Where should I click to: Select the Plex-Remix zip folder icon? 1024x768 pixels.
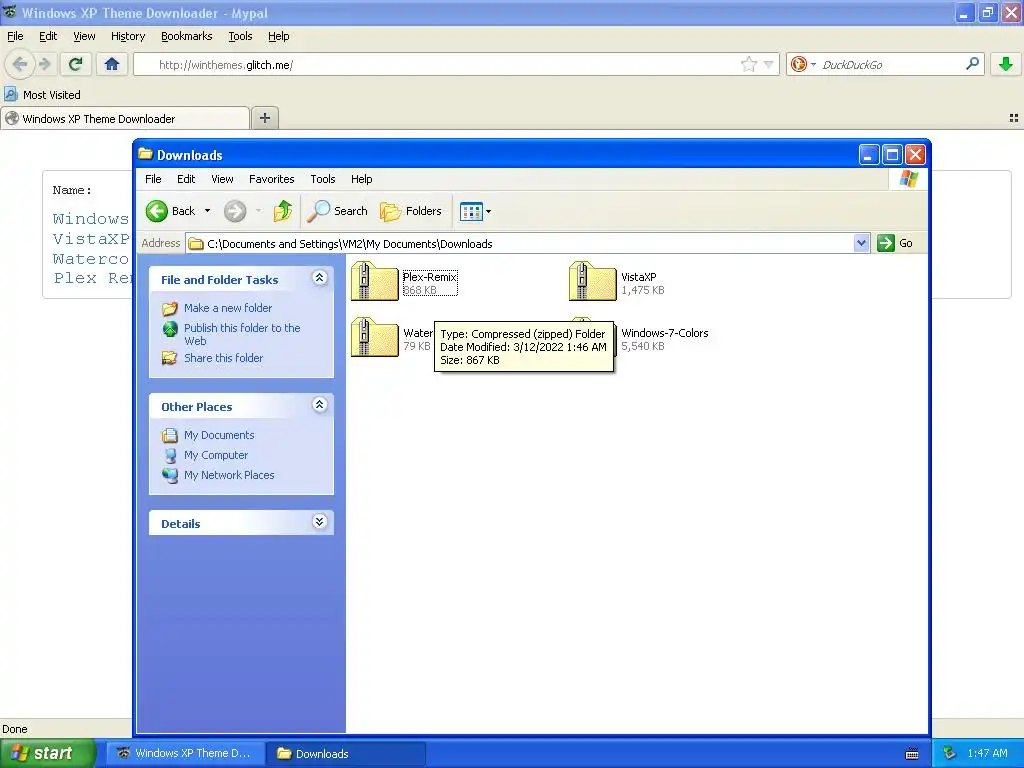click(374, 281)
